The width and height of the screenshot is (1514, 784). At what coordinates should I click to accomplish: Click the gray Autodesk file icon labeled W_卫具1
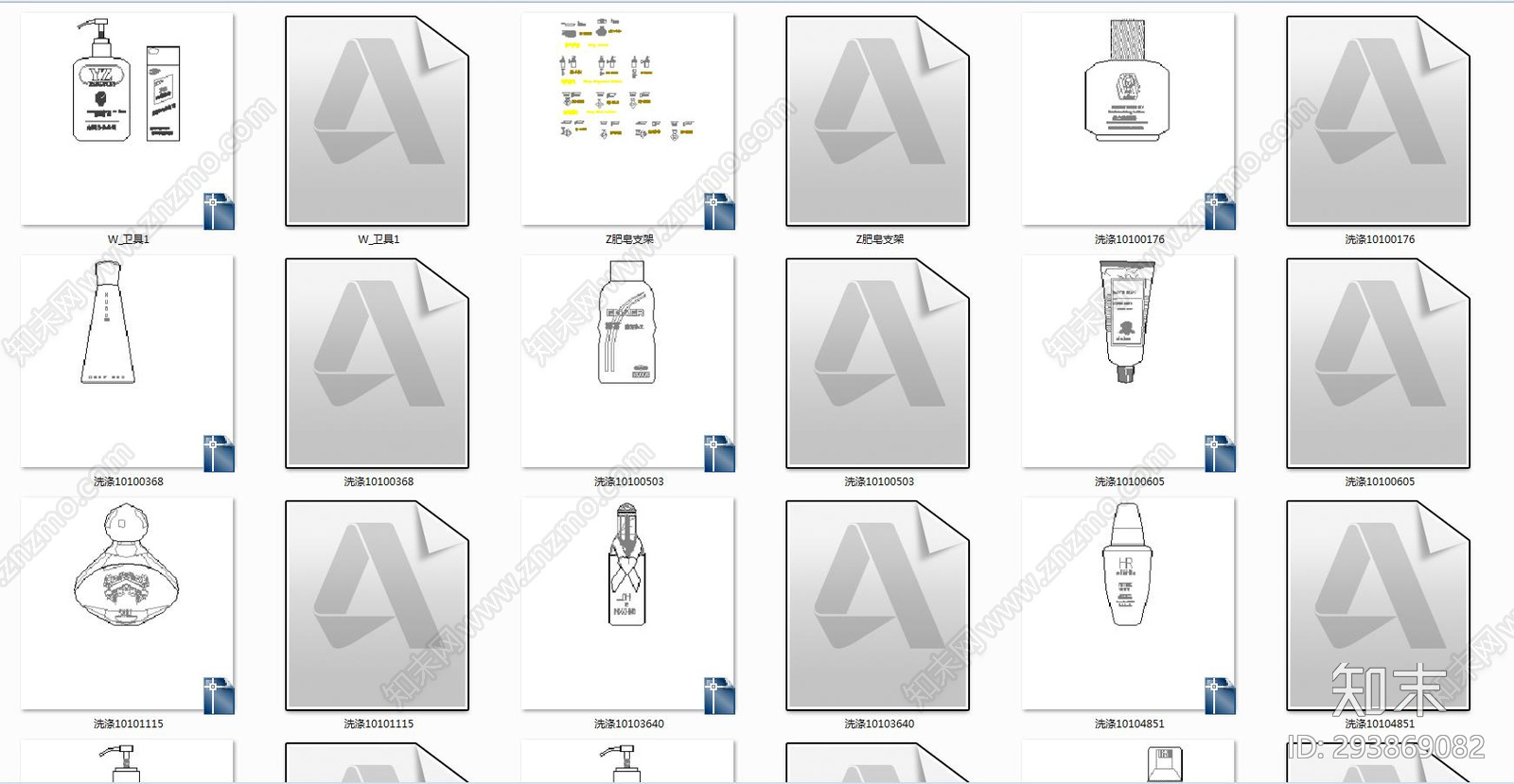point(378,121)
